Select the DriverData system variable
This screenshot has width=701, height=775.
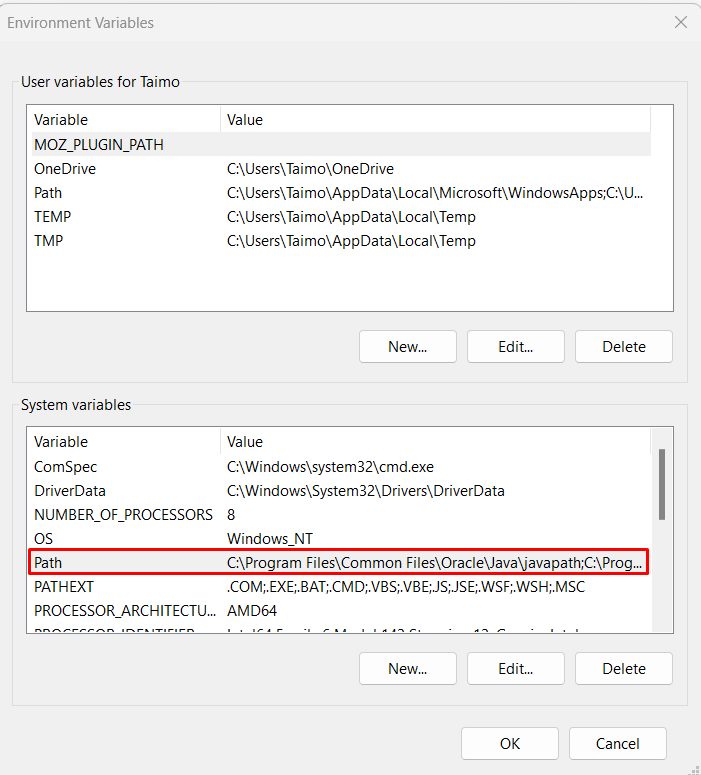(x=341, y=491)
